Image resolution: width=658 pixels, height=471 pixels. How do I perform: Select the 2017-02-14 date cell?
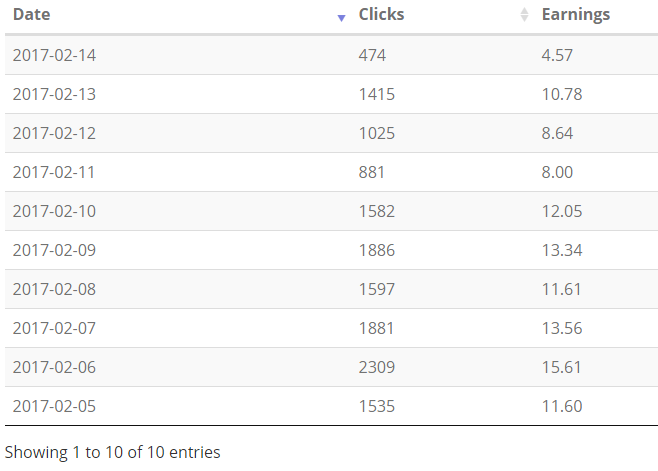(x=54, y=55)
